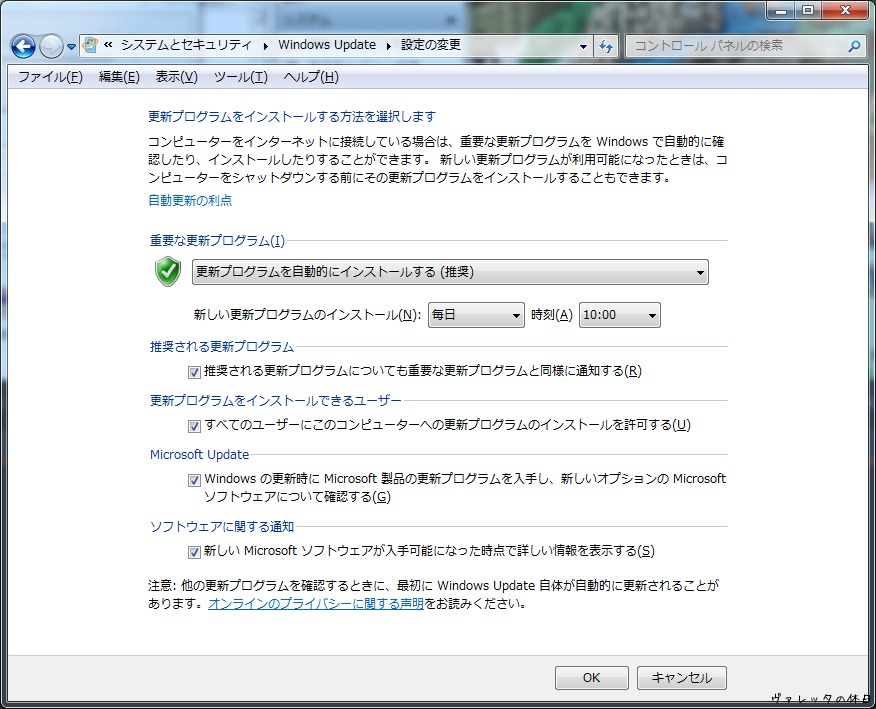Click 更新プログラムをインストールする方法を選択します heading
The image size is (876, 709).
(x=292, y=117)
